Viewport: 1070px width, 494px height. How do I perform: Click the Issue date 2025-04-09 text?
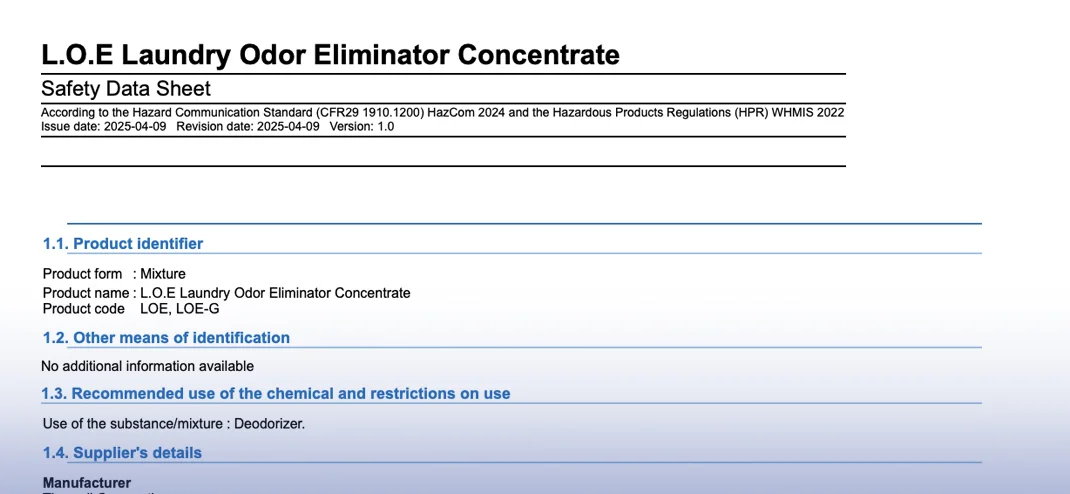104,127
